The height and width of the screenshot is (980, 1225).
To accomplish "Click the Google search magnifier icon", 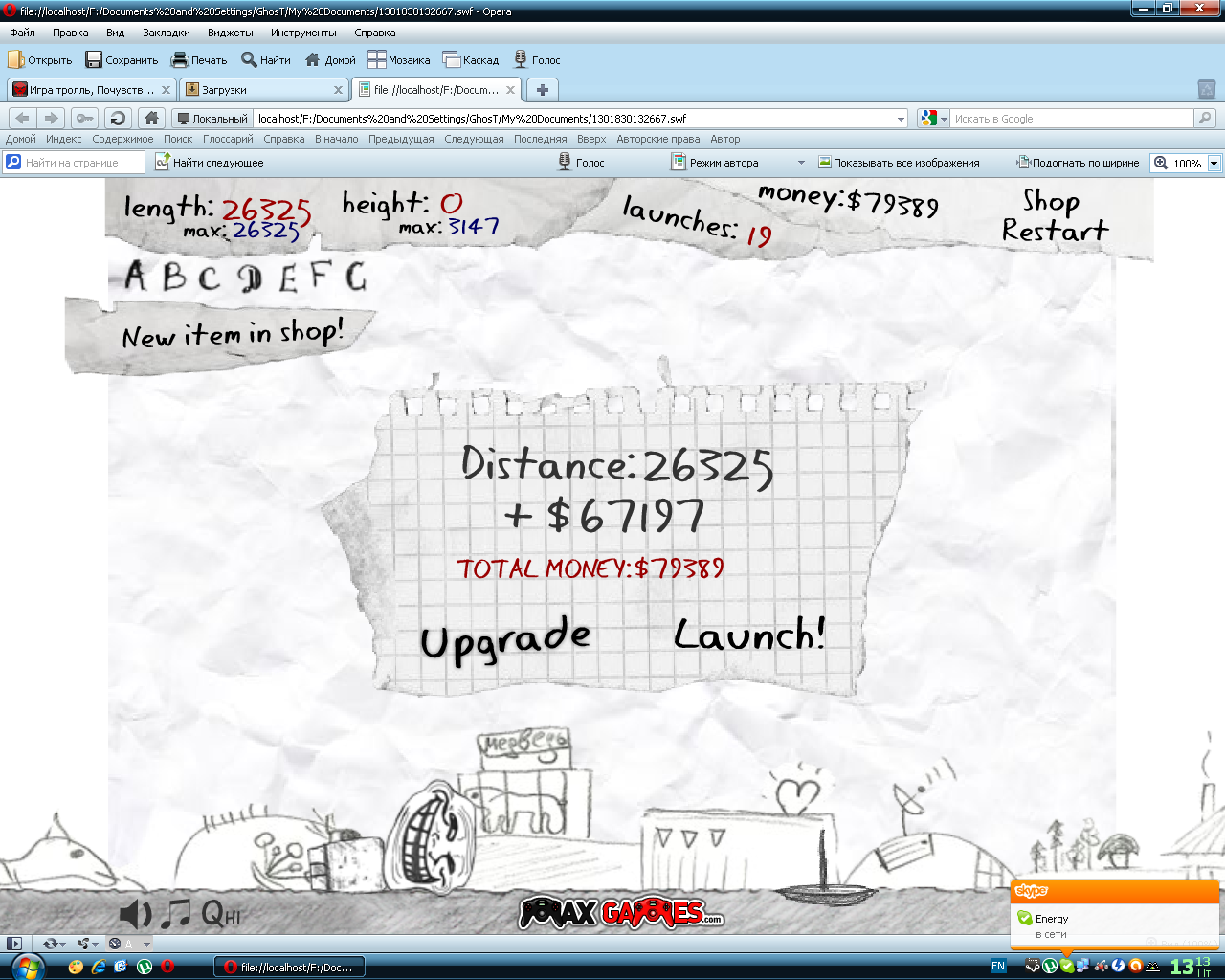I will (1205, 118).
